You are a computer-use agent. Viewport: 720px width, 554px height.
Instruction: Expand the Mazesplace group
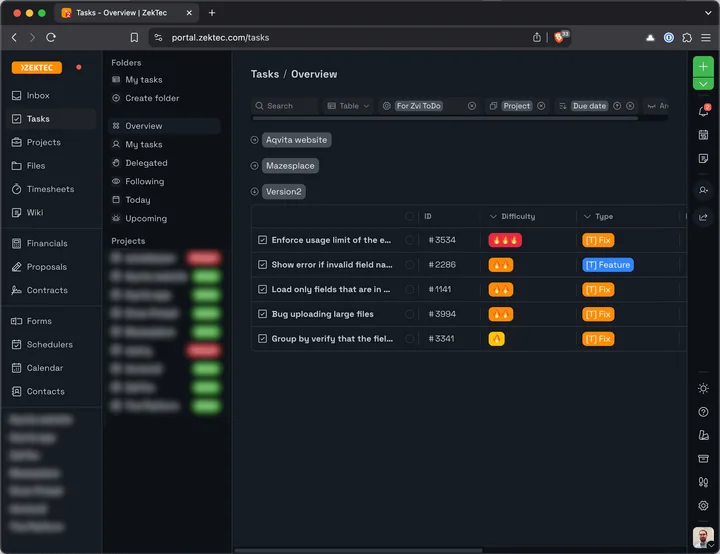[x=254, y=166]
